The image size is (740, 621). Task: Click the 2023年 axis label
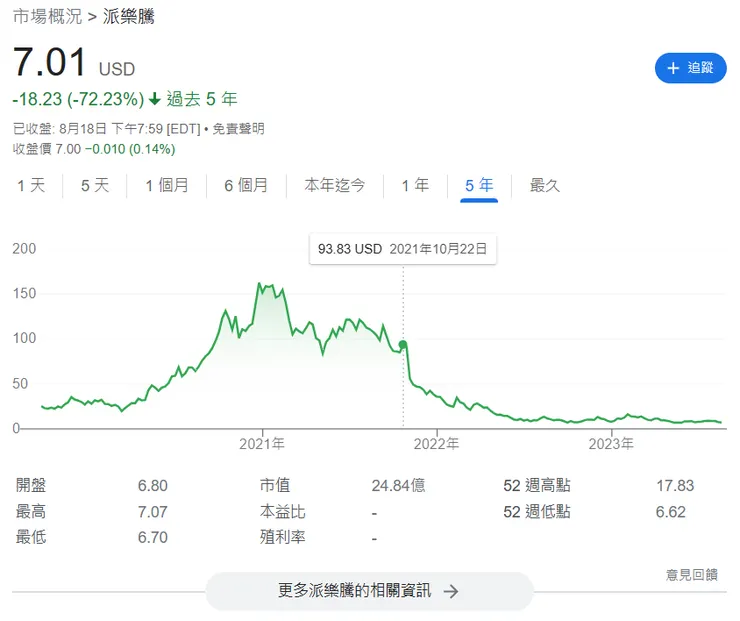coord(611,444)
